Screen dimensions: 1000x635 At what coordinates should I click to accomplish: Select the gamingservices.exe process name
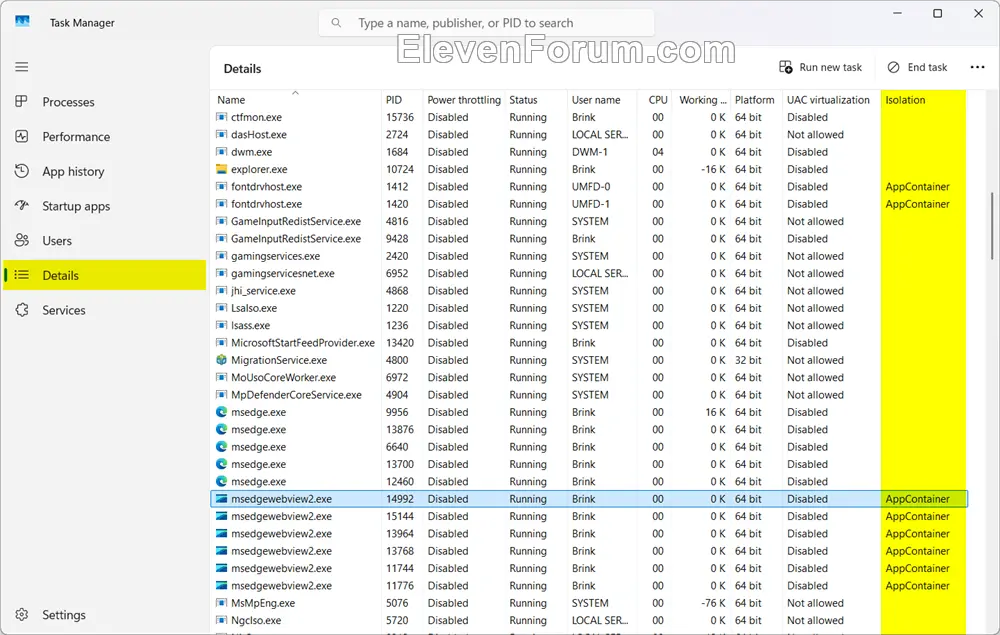pyautogui.click(x=276, y=256)
